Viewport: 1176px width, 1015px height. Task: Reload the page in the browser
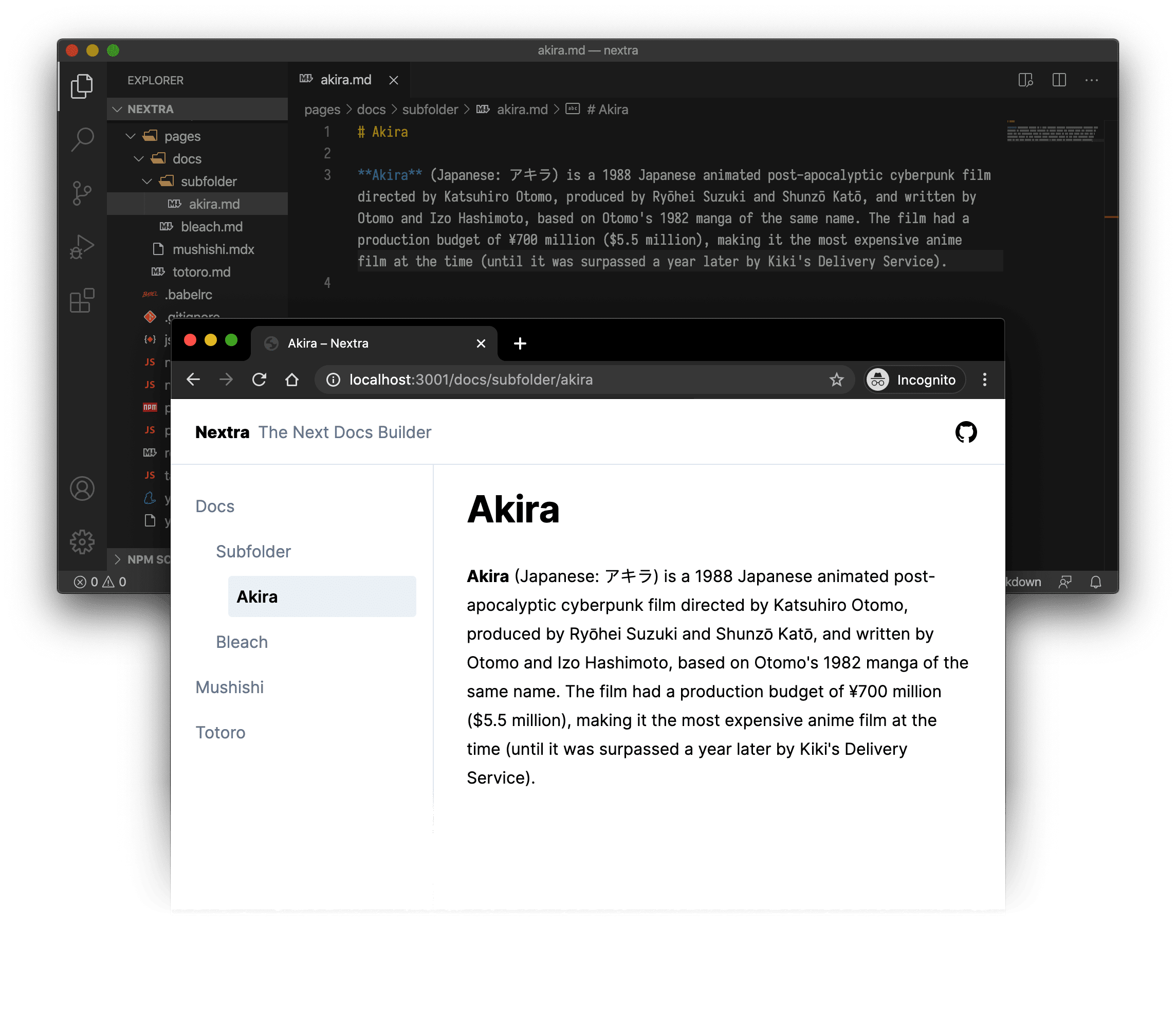point(260,379)
